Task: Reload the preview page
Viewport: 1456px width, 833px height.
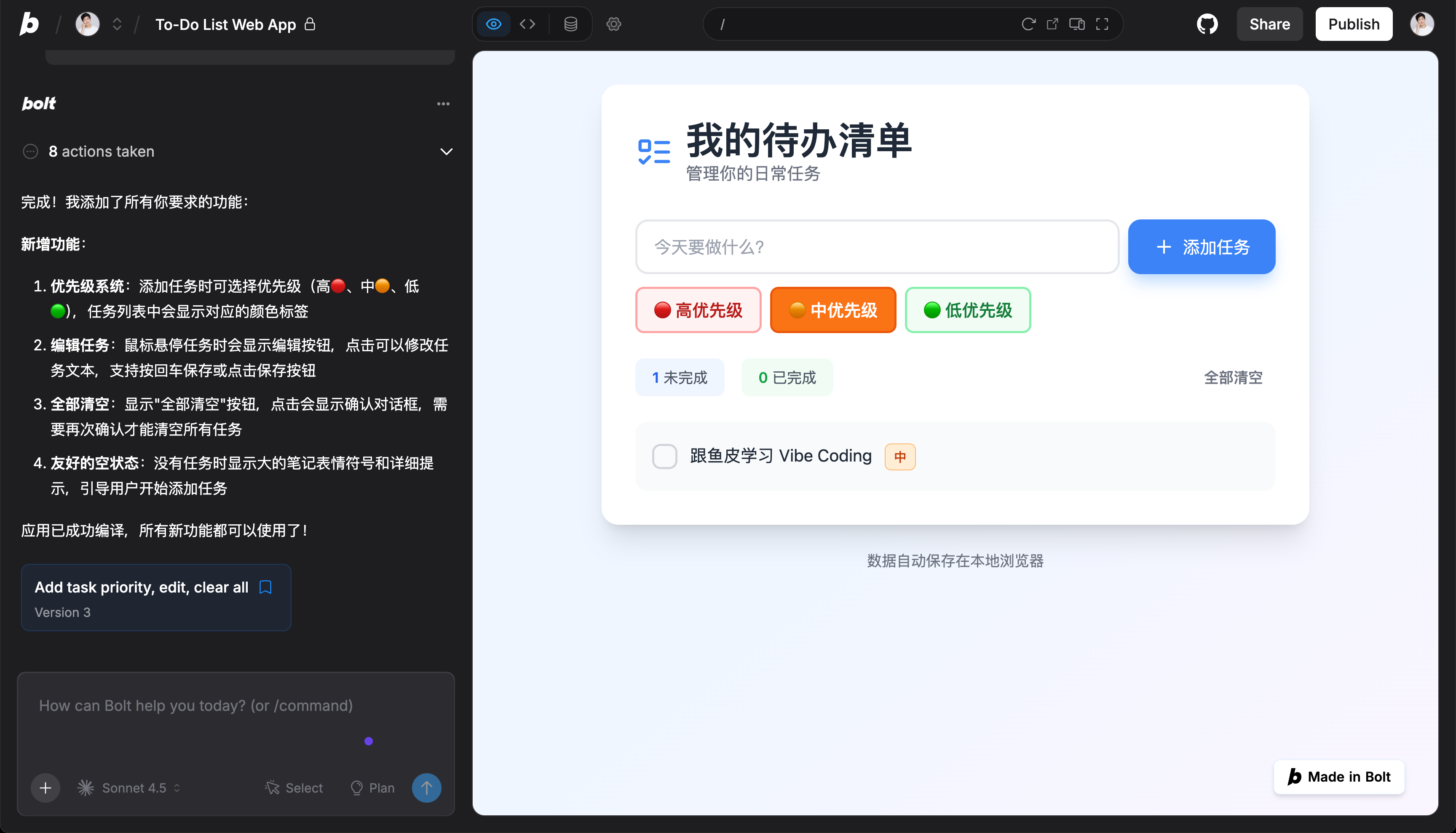Action: pos(1028,24)
